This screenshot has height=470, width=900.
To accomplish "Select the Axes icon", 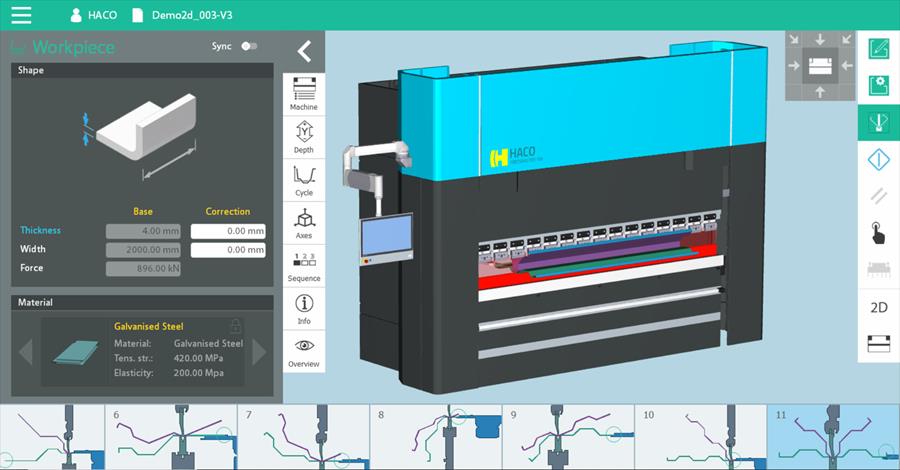I will [x=304, y=223].
